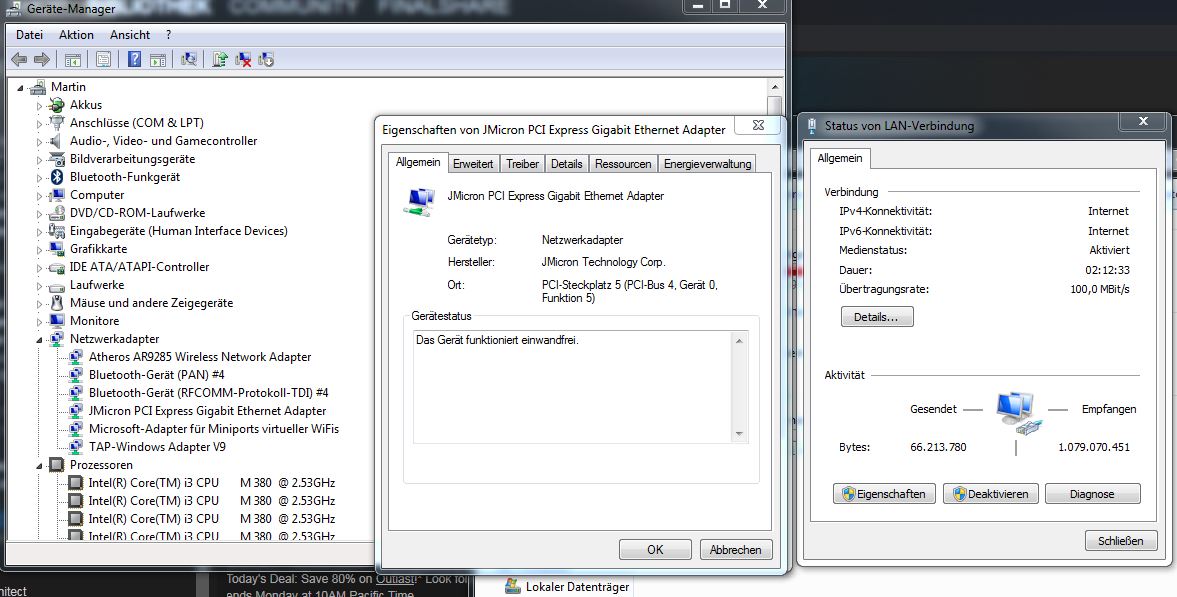Expand the Akkus category arrow

pyautogui.click(x=40, y=106)
